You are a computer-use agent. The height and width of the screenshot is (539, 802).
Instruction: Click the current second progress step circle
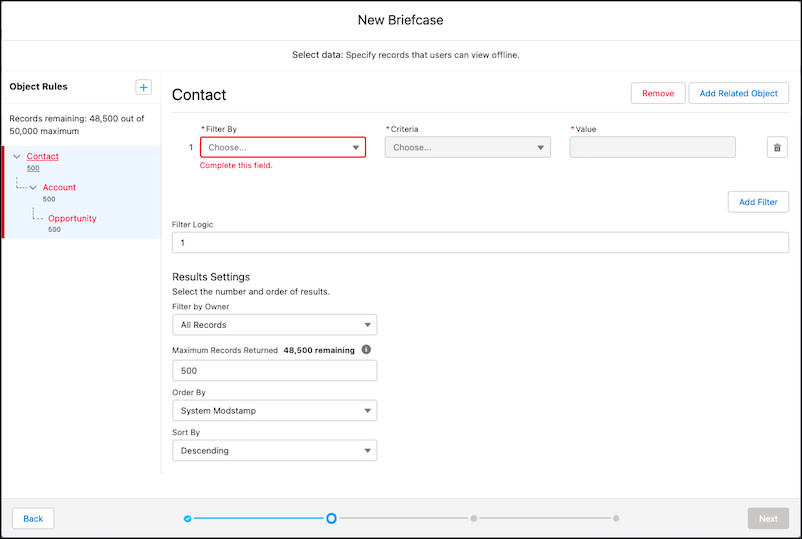click(x=331, y=518)
